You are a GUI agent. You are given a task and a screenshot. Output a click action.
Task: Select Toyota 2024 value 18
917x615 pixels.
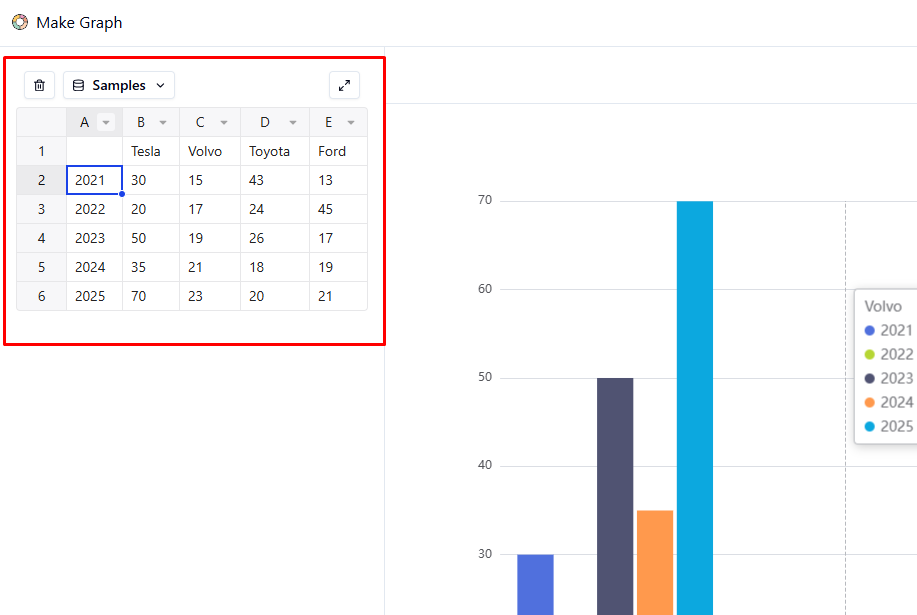pyautogui.click(x=275, y=267)
